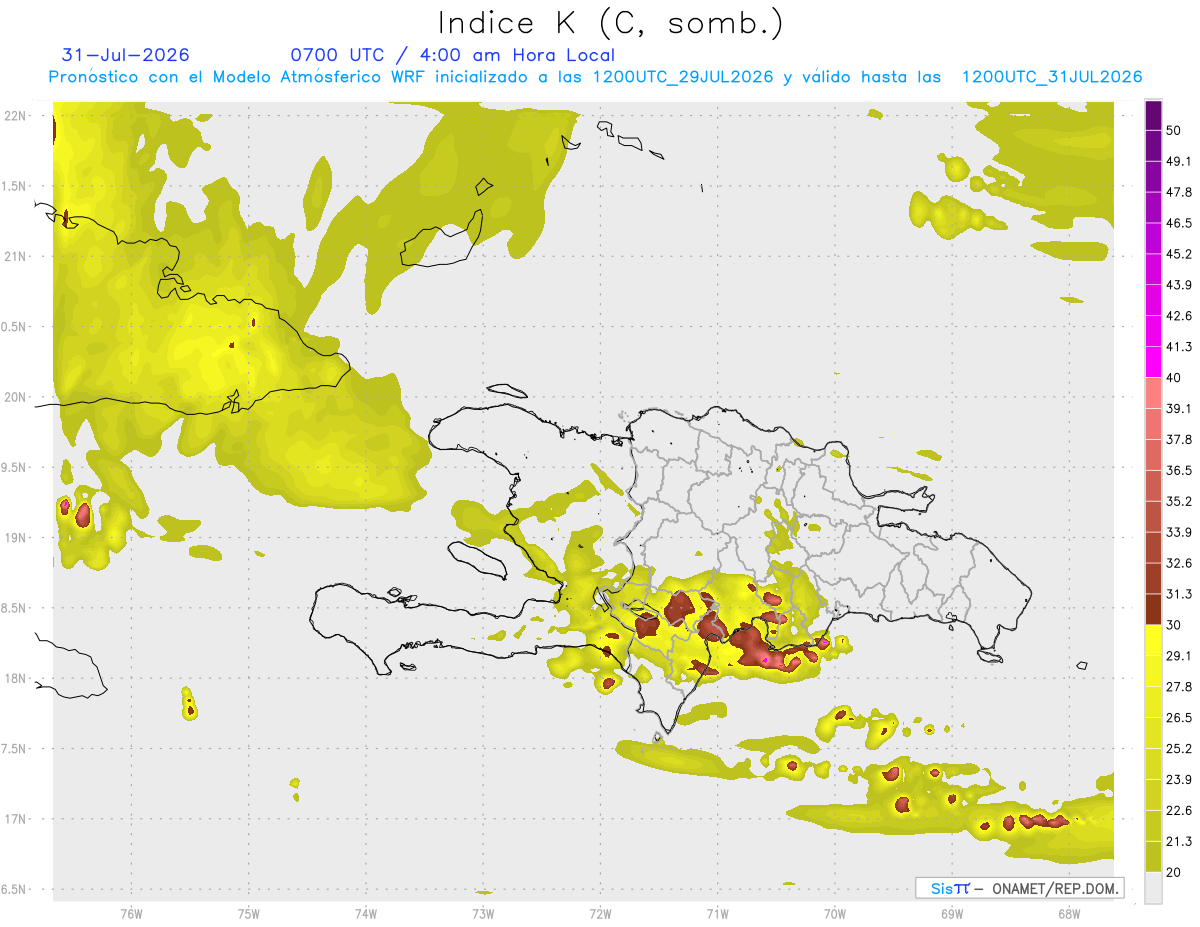Click colorbar value "43.9"
Image resolution: width=1200 pixels, height=927 pixels.
tap(1180, 285)
